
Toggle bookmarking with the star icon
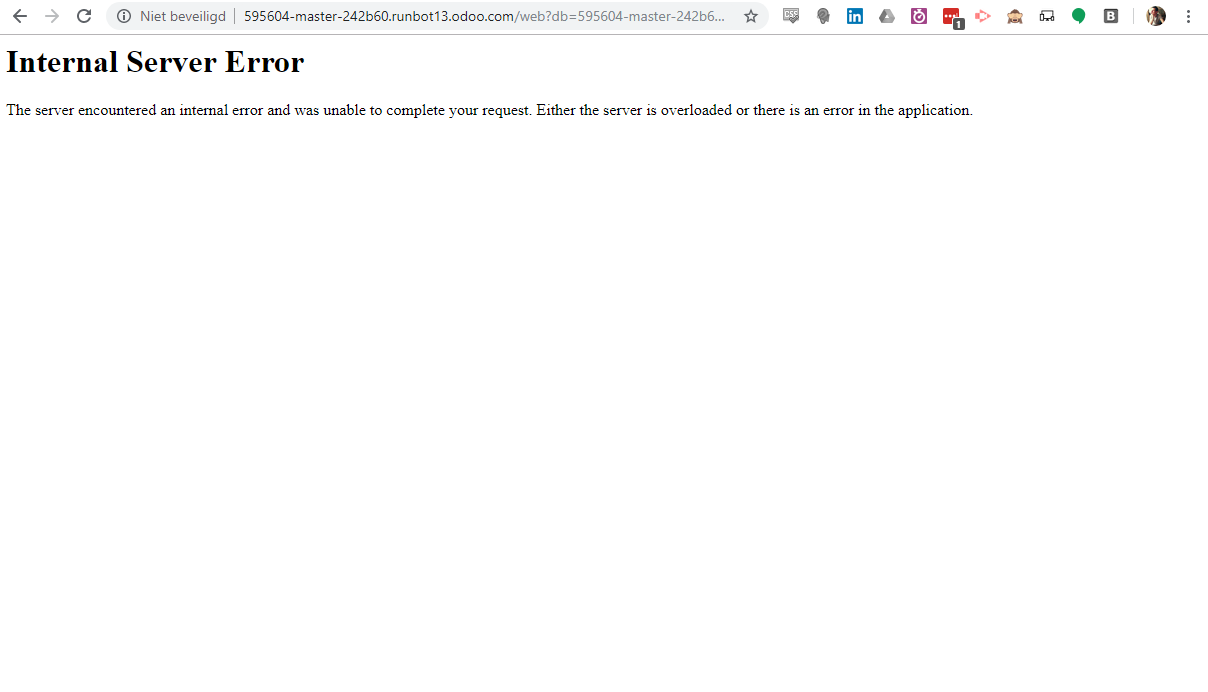751,16
